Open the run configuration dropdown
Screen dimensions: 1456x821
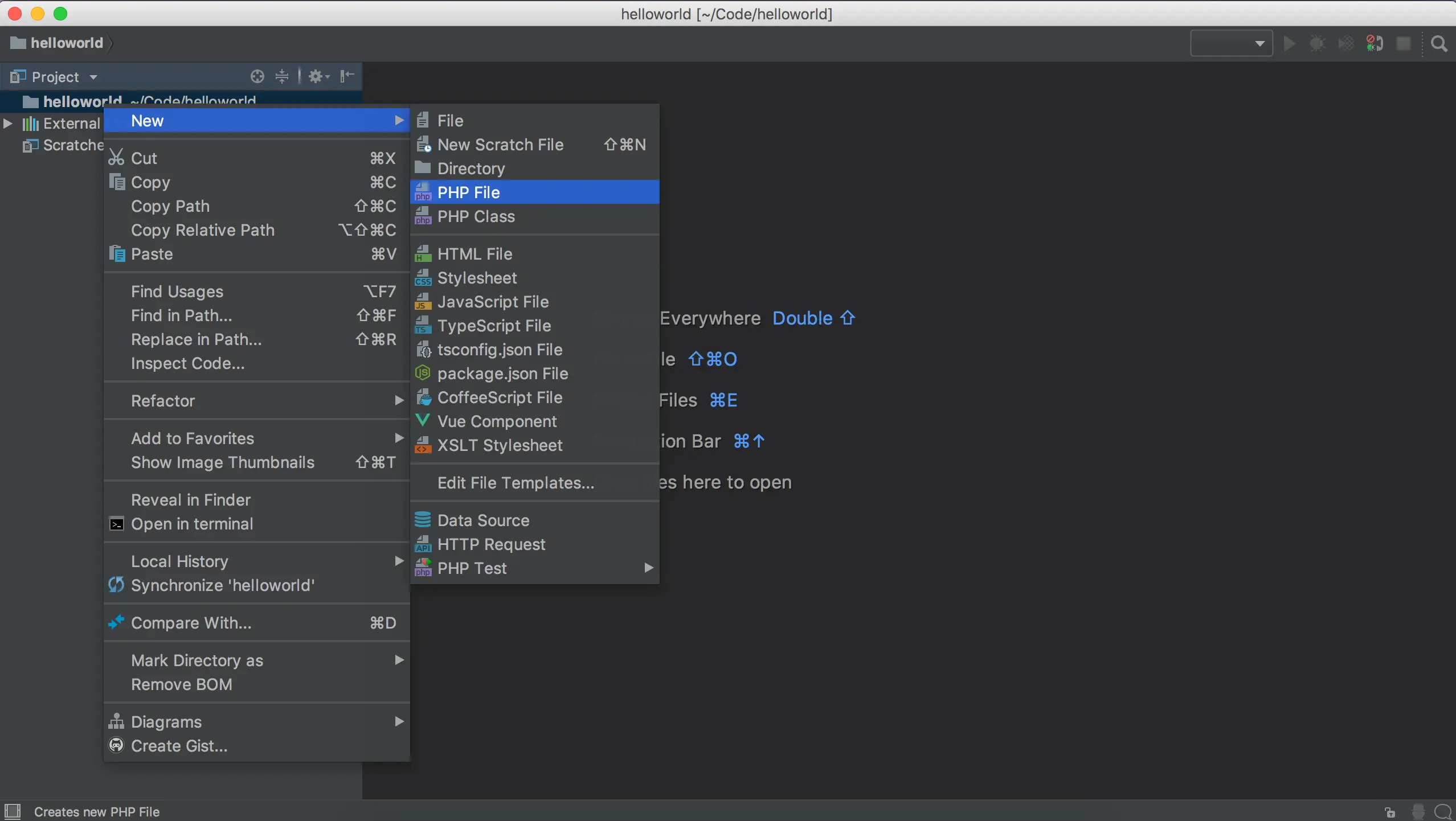point(1232,44)
